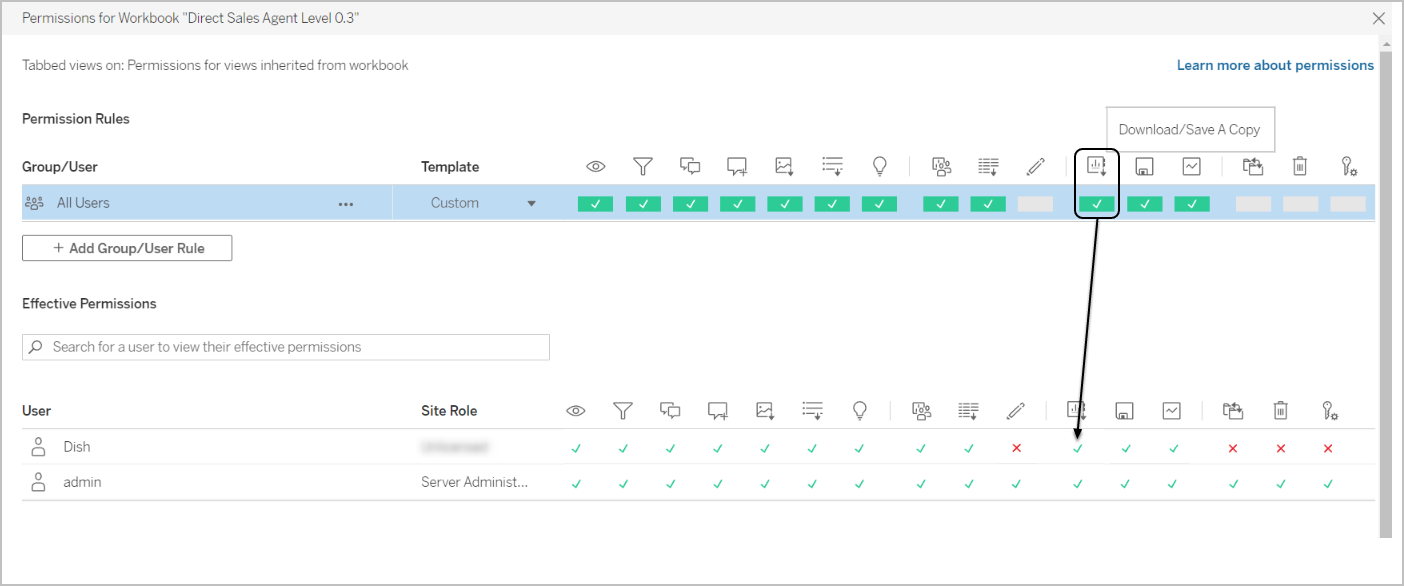Click the Download/Save A Copy icon in Permission Rules header
Viewport: 1404px width, 586px height.
[1097, 167]
